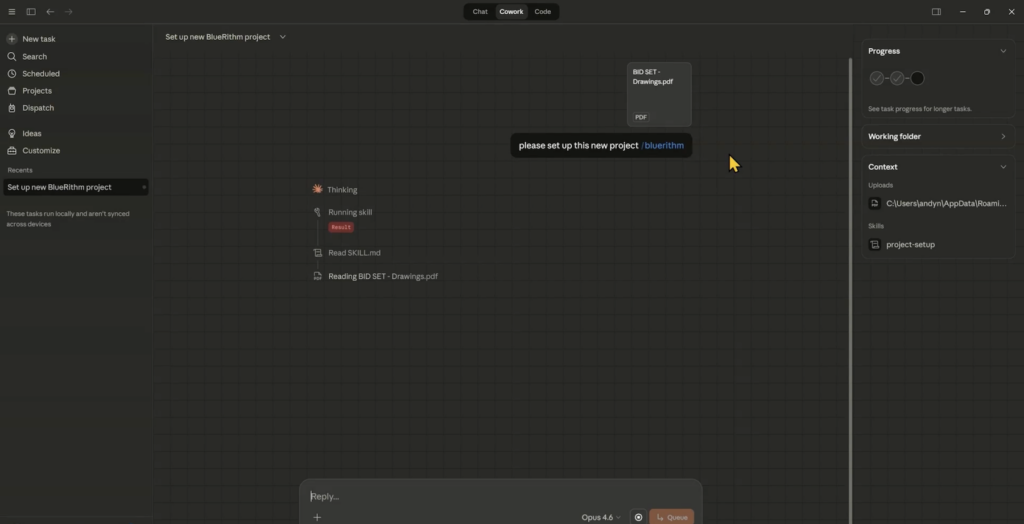Collapse the Progress panel
1024x524 pixels.
point(1003,51)
